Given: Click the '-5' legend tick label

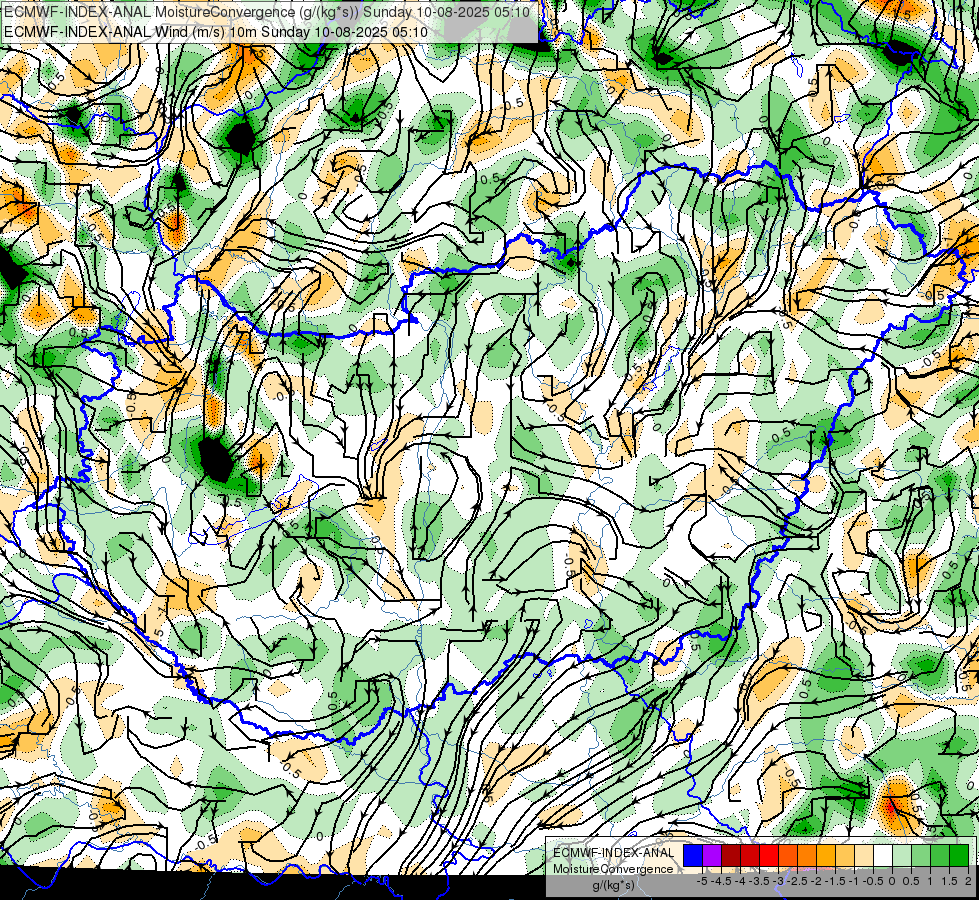Looking at the screenshot, I should (702, 881).
